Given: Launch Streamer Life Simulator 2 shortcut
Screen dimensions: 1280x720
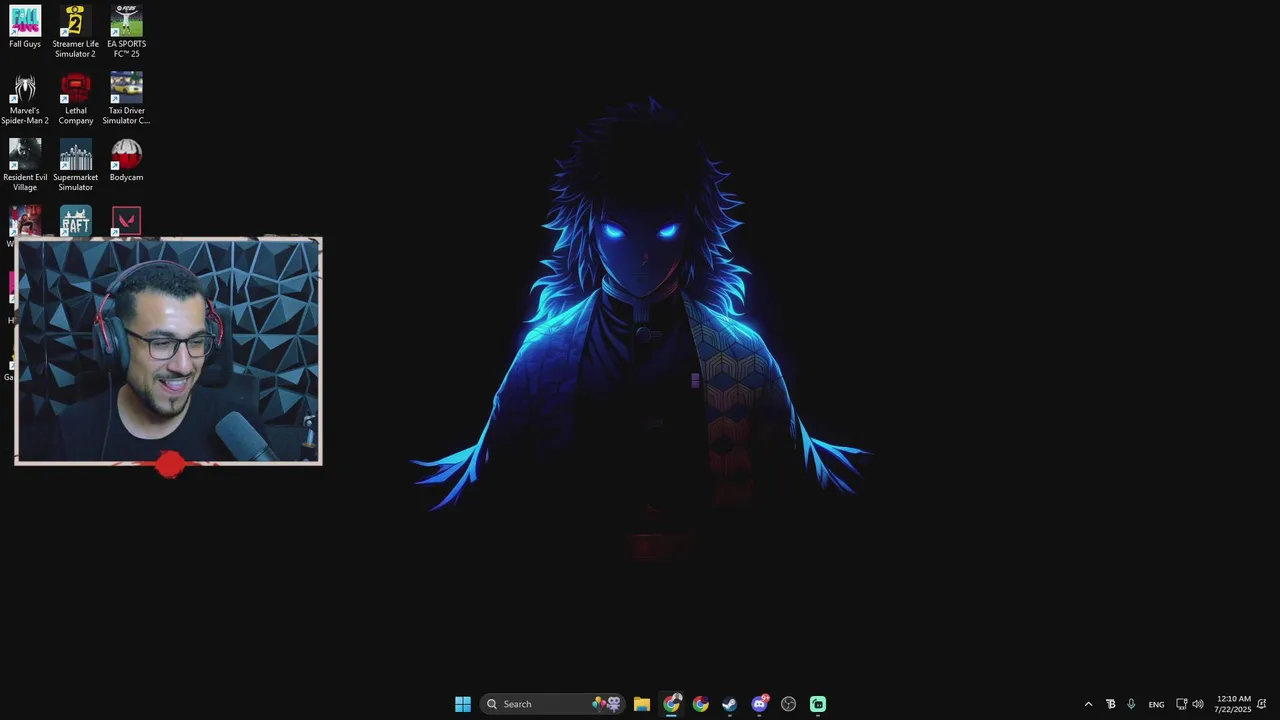Looking at the screenshot, I should pyautogui.click(x=76, y=31).
